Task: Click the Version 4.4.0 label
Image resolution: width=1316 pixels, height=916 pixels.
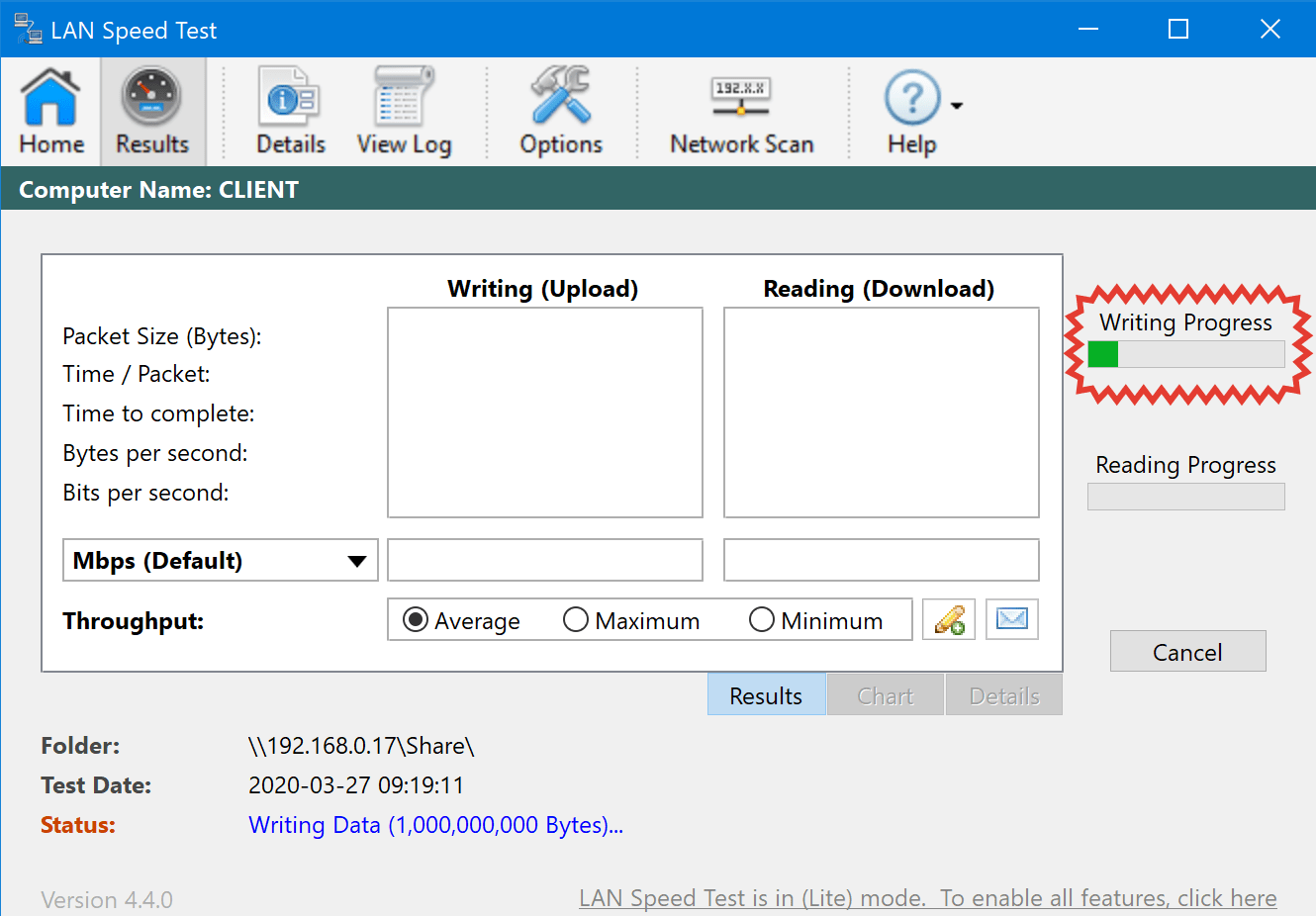Action: click(x=107, y=900)
